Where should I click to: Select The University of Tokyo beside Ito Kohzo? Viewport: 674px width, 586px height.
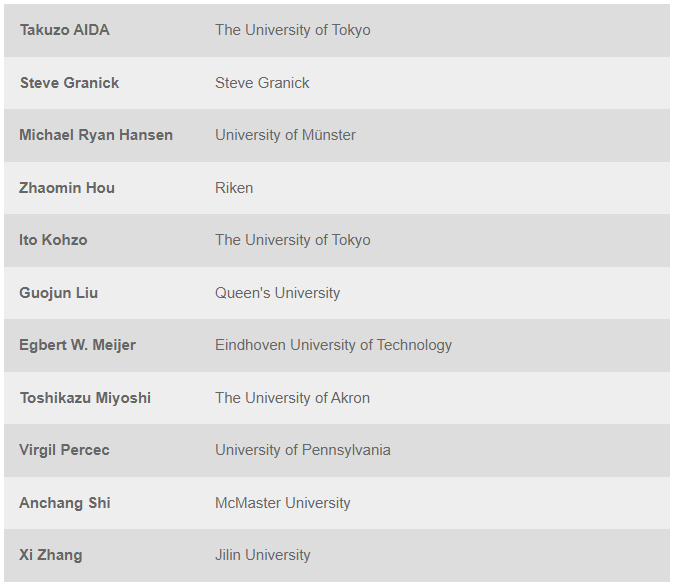click(292, 240)
